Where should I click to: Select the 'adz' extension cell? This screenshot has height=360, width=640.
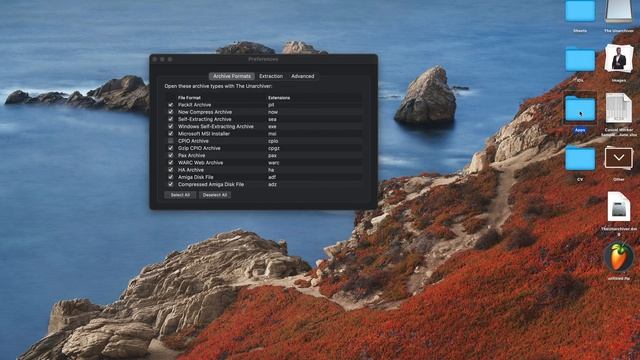tap(272, 184)
